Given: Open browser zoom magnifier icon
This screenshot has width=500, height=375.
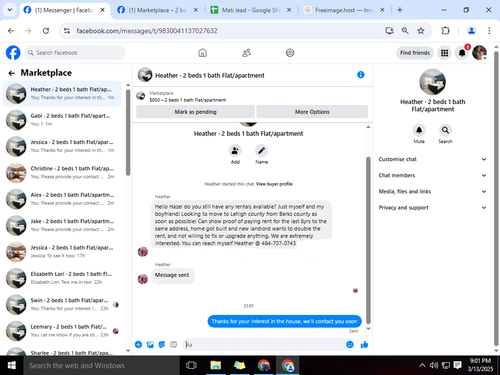Looking at the screenshot, I should point(405,31).
